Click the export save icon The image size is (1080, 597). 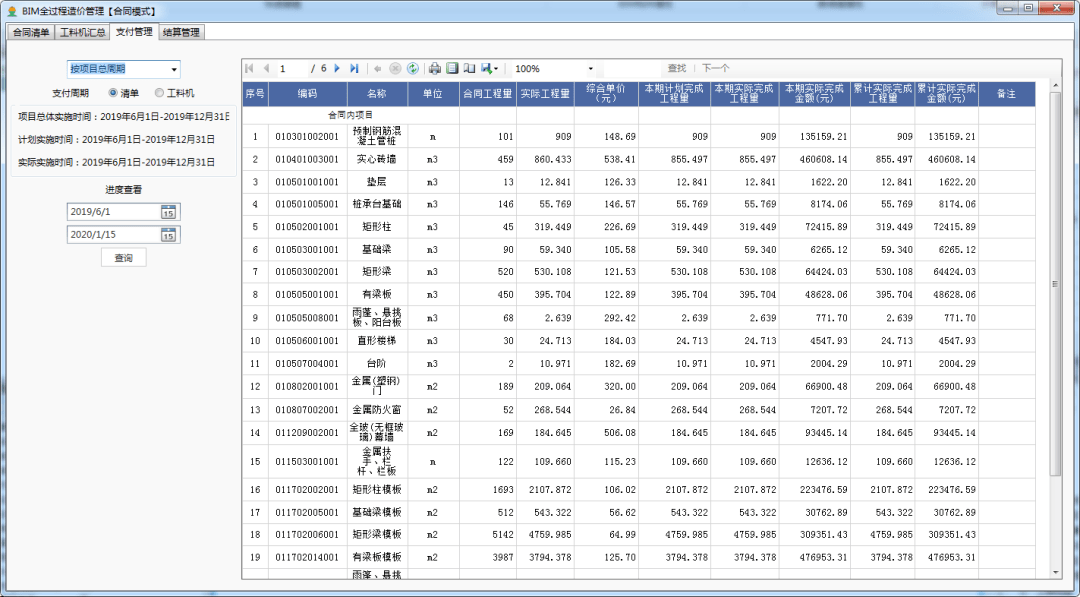click(486, 68)
